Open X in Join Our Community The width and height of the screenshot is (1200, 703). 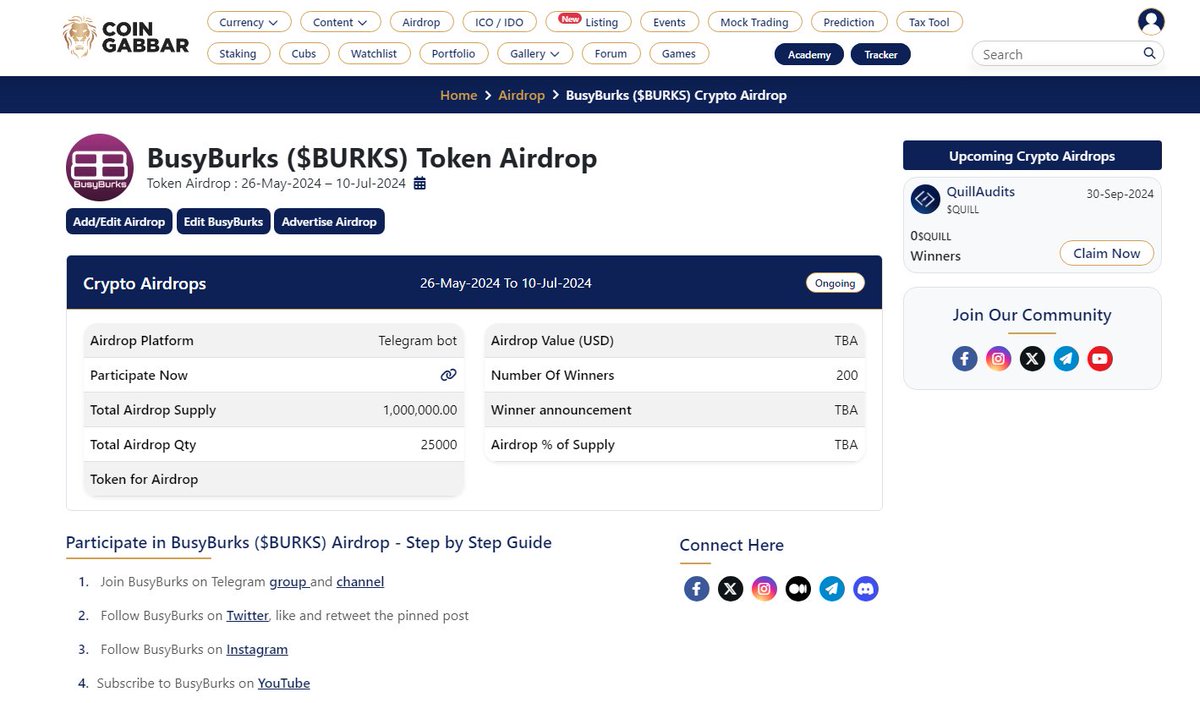[1032, 358]
